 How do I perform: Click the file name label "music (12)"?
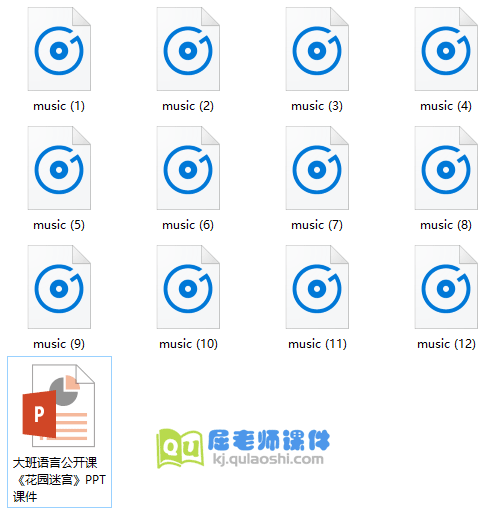447,344
